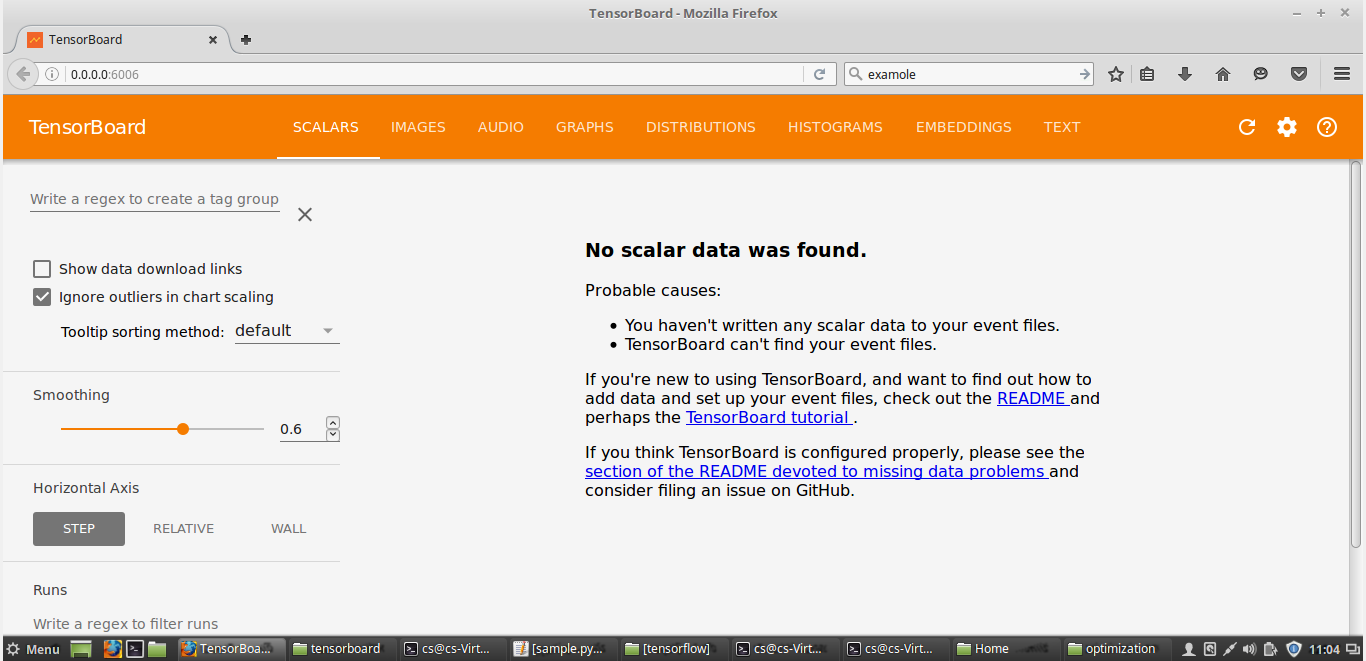Switch to the SCALARS tab

(x=326, y=127)
